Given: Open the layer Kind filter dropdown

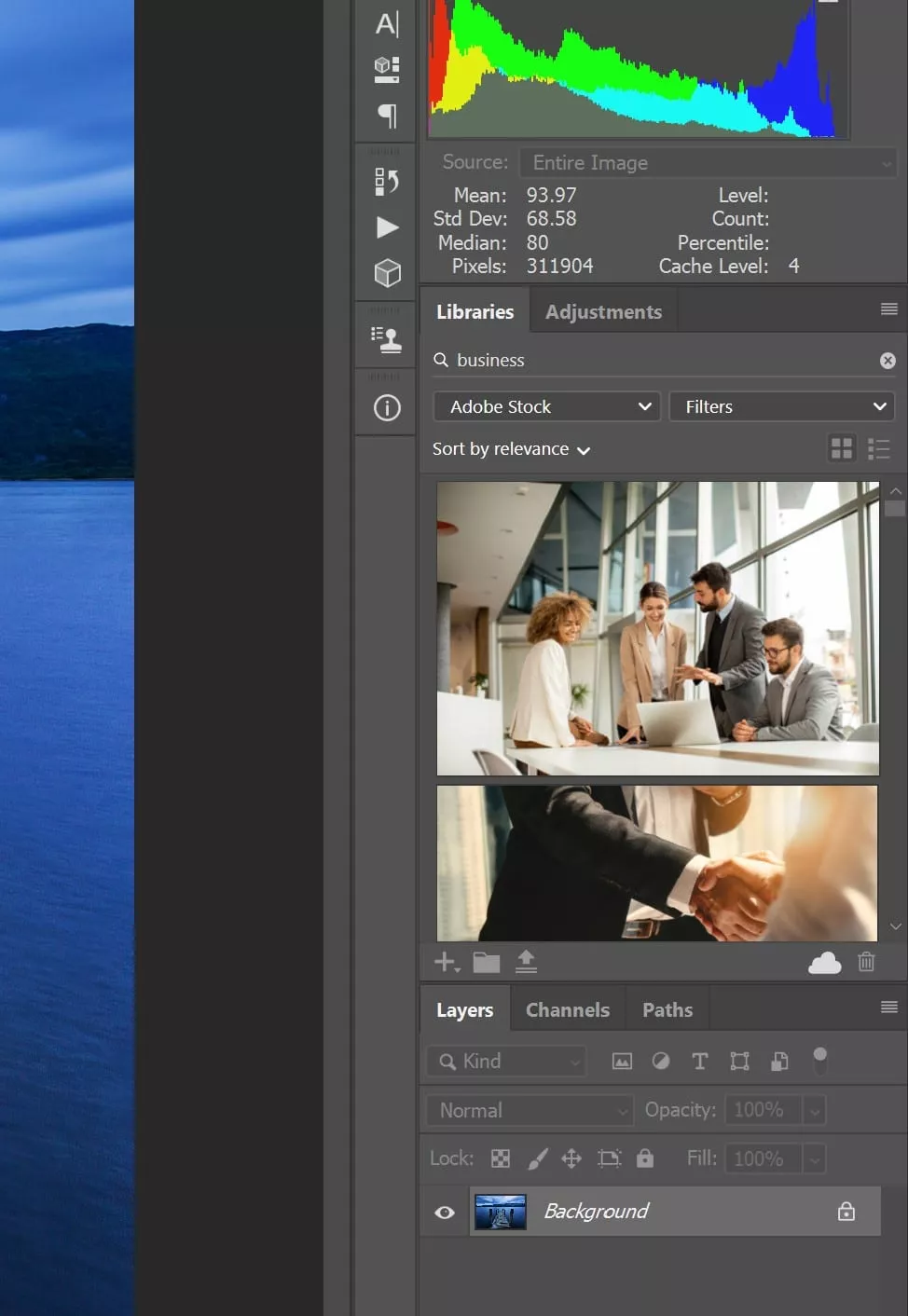Looking at the screenshot, I should (506, 1061).
